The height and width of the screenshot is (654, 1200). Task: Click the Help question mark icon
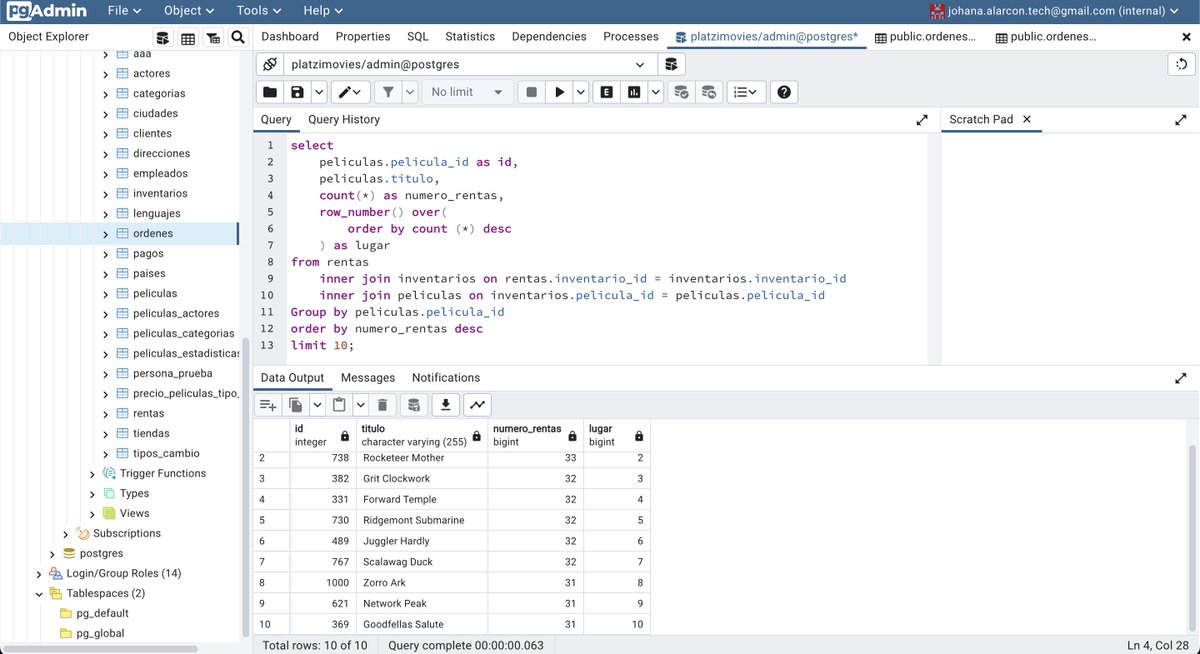[784, 92]
